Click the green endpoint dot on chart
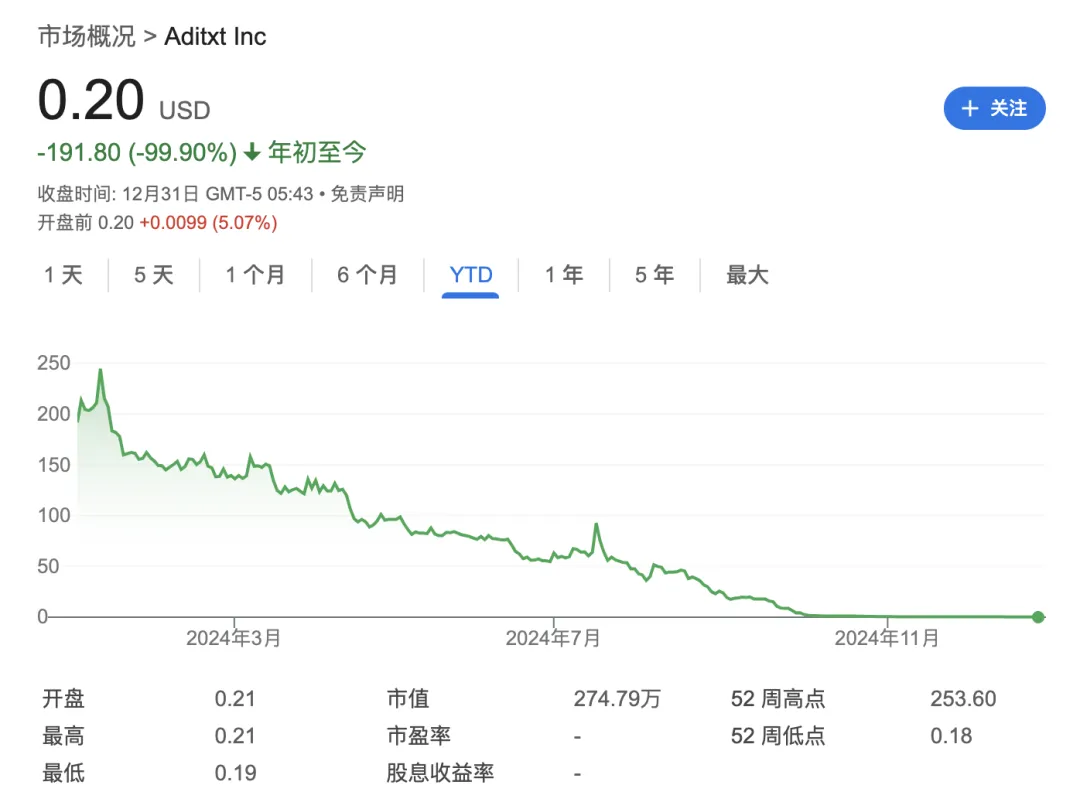 pos(1038,617)
